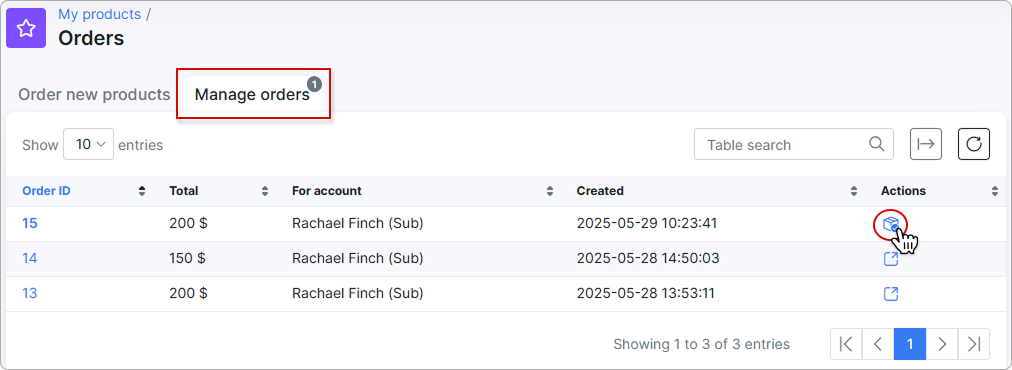
Task: Click the package action icon for order 15
Action: pyautogui.click(x=891, y=224)
